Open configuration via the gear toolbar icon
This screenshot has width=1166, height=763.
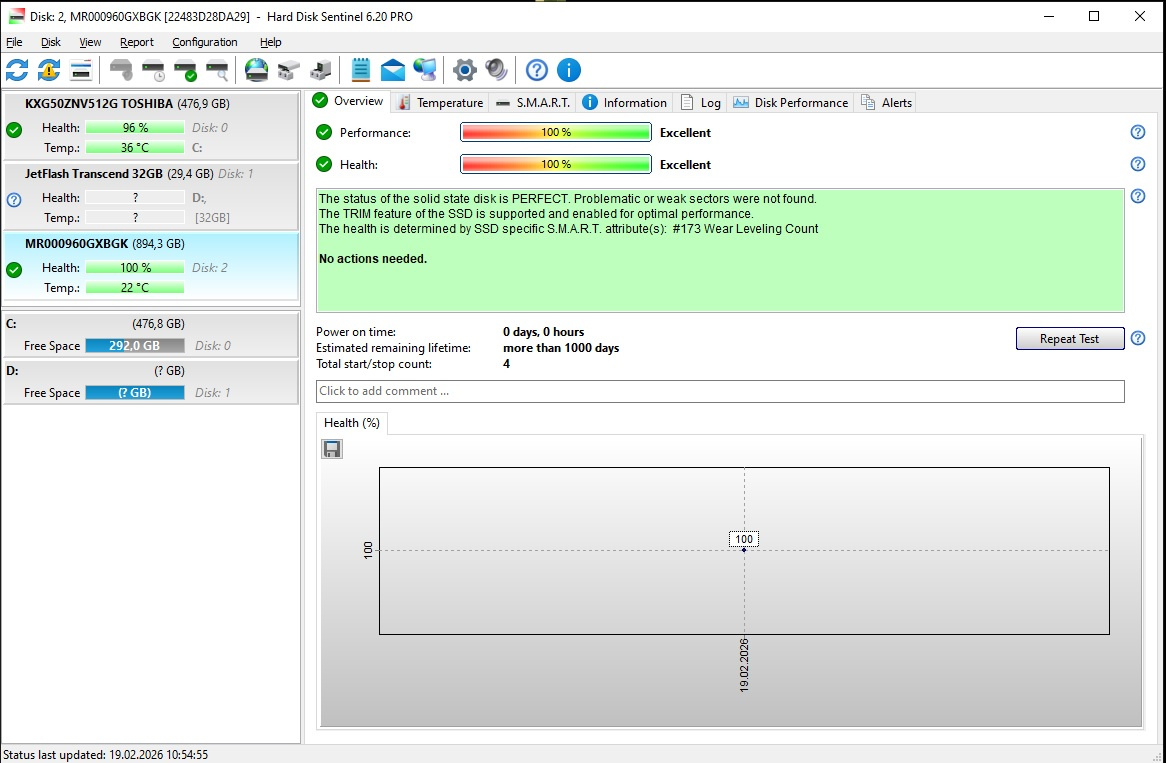465,71
